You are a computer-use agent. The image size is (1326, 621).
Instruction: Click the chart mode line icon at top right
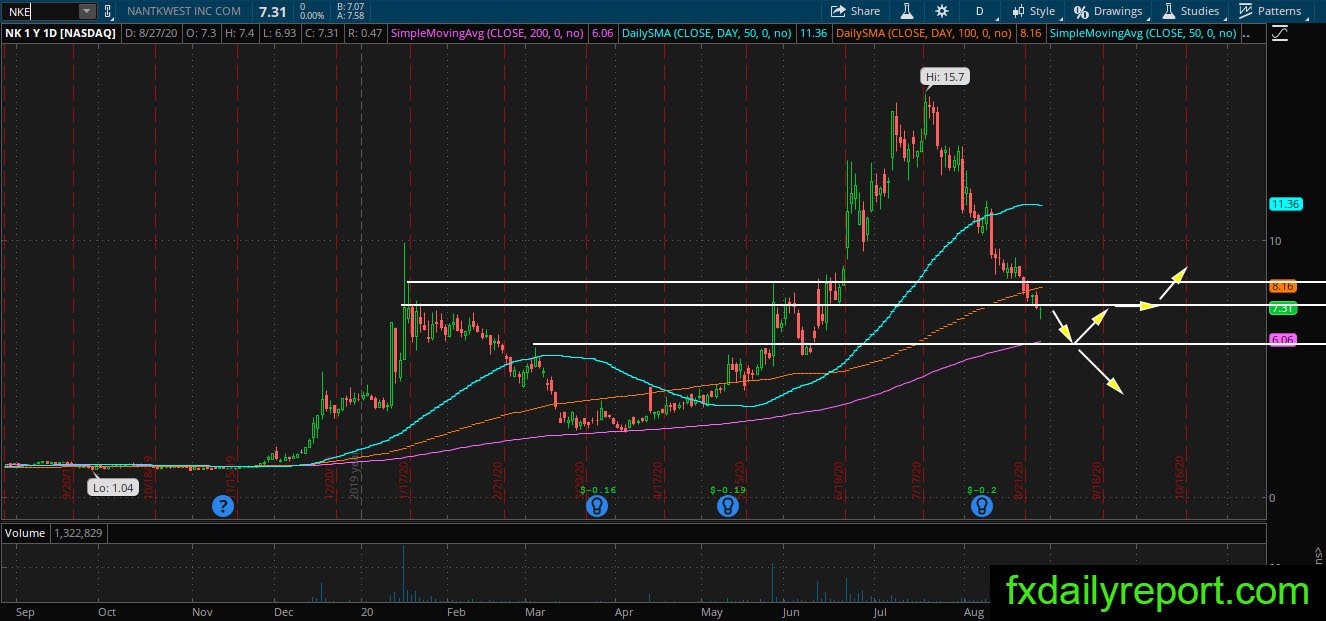pyautogui.click(x=1280, y=33)
